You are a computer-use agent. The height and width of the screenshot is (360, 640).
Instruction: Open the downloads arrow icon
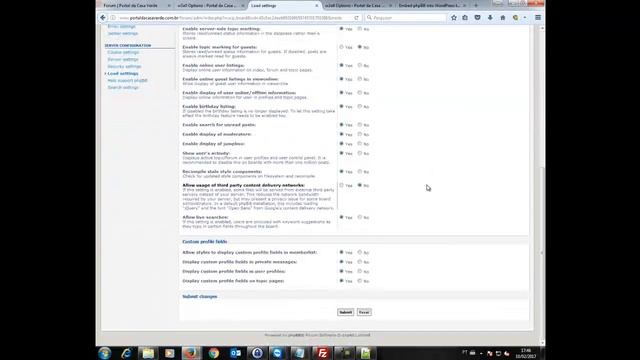(x=490, y=18)
